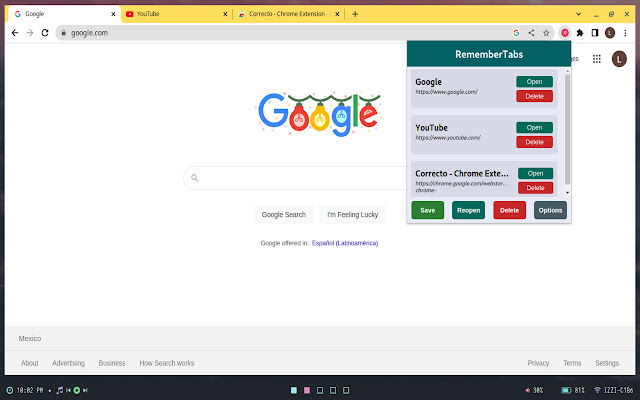Open the saved Correcto tab entry
This screenshot has width=640, height=400.
click(536, 173)
